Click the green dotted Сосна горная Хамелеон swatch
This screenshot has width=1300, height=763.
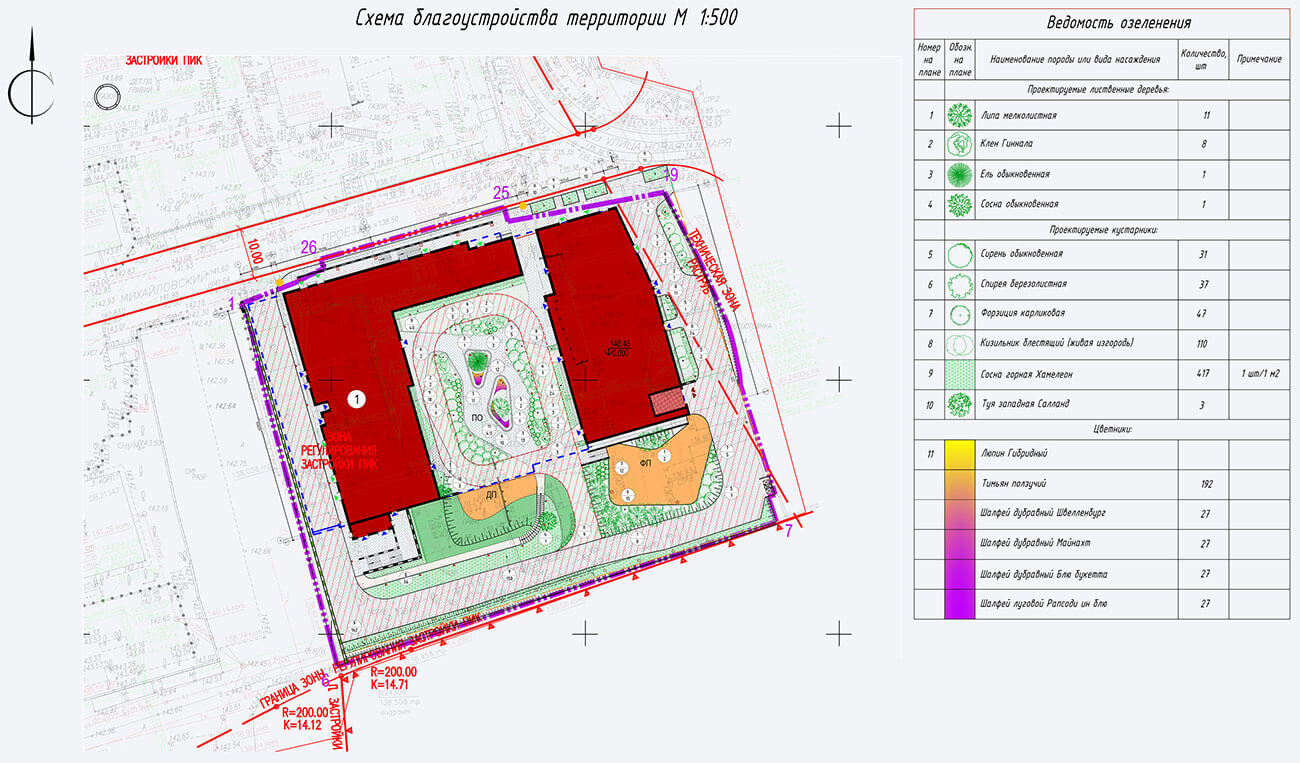click(x=960, y=374)
